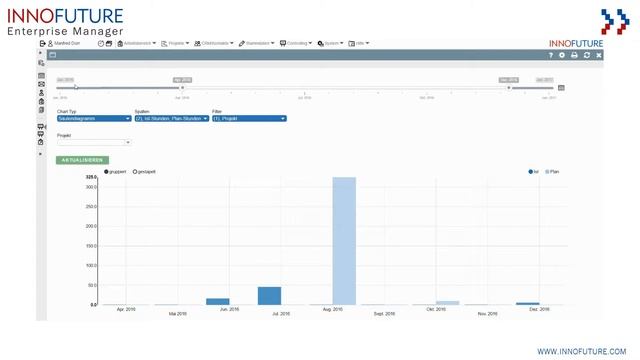
Task: Click the WWW.INNOFUTURE.COM link
Action: click(x=582, y=351)
